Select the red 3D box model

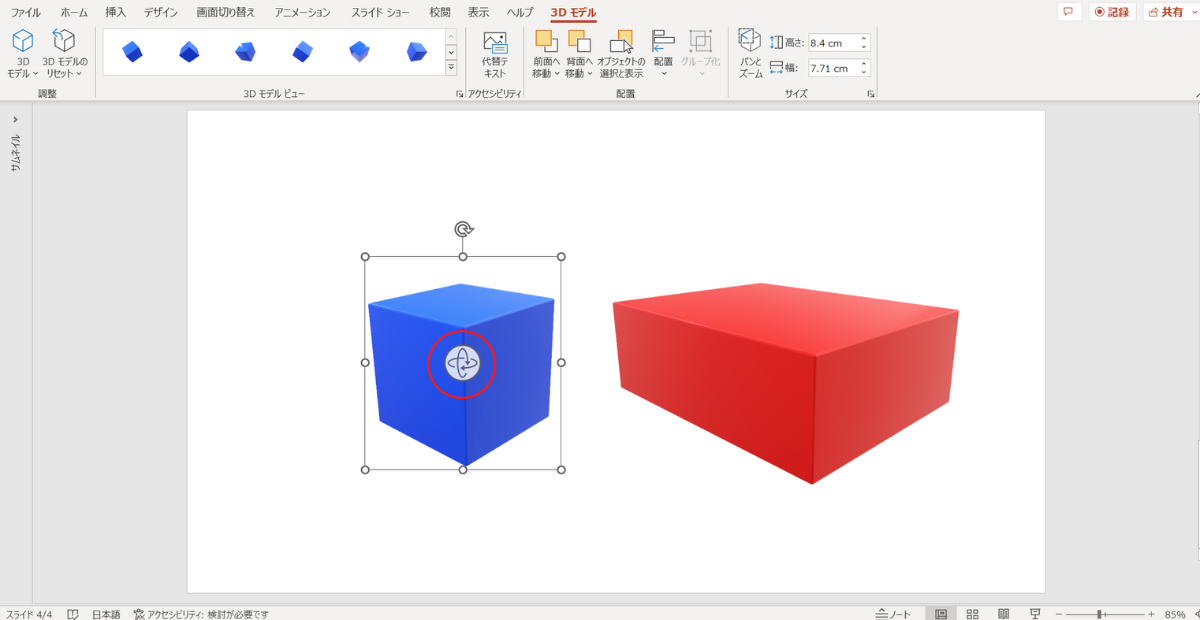[x=786, y=382]
